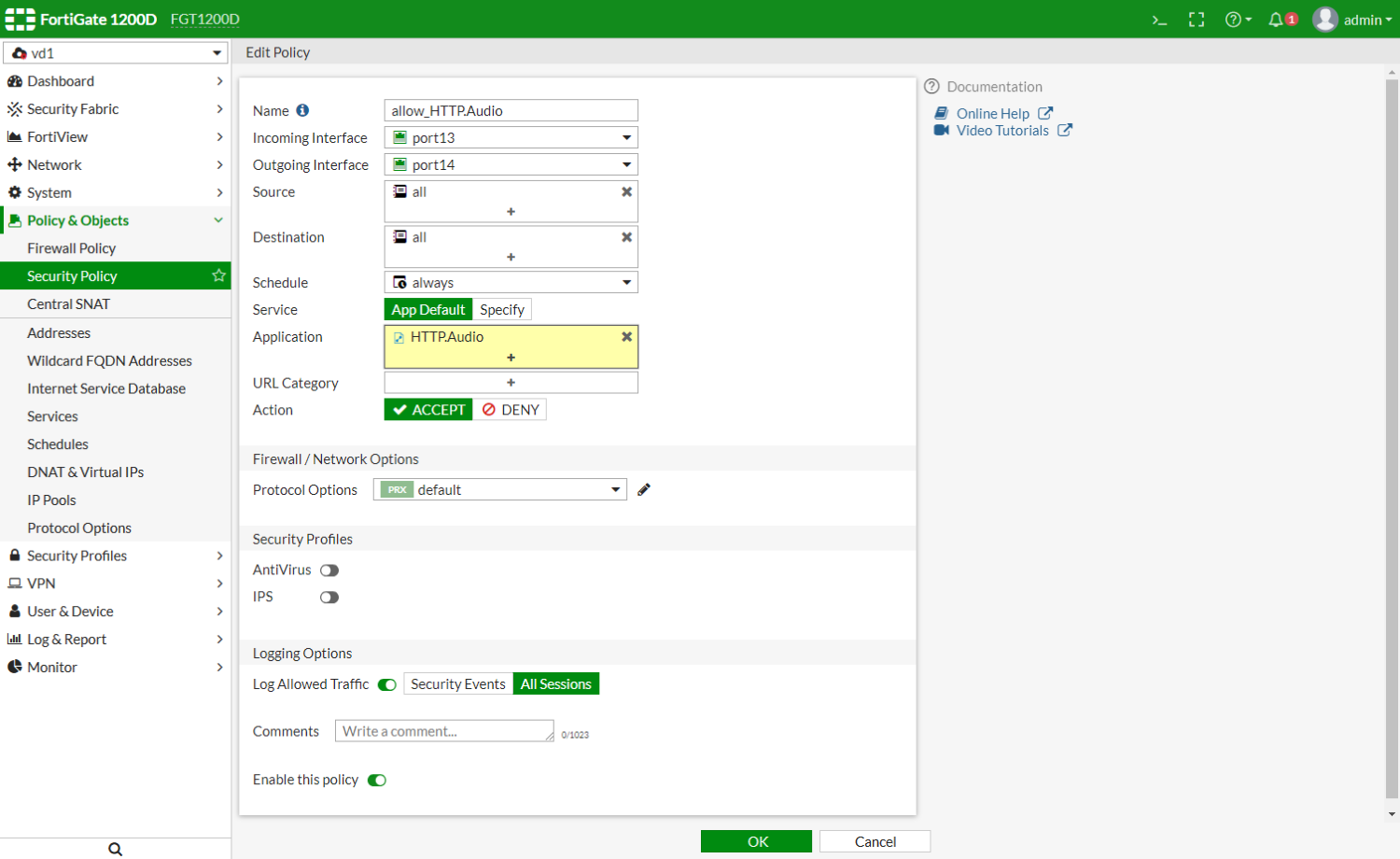Image resolution: width=1400 pixels, height=859 pixels.
Task: Navigate to Central SNAT in the sidebar
Action: [68, 303]
